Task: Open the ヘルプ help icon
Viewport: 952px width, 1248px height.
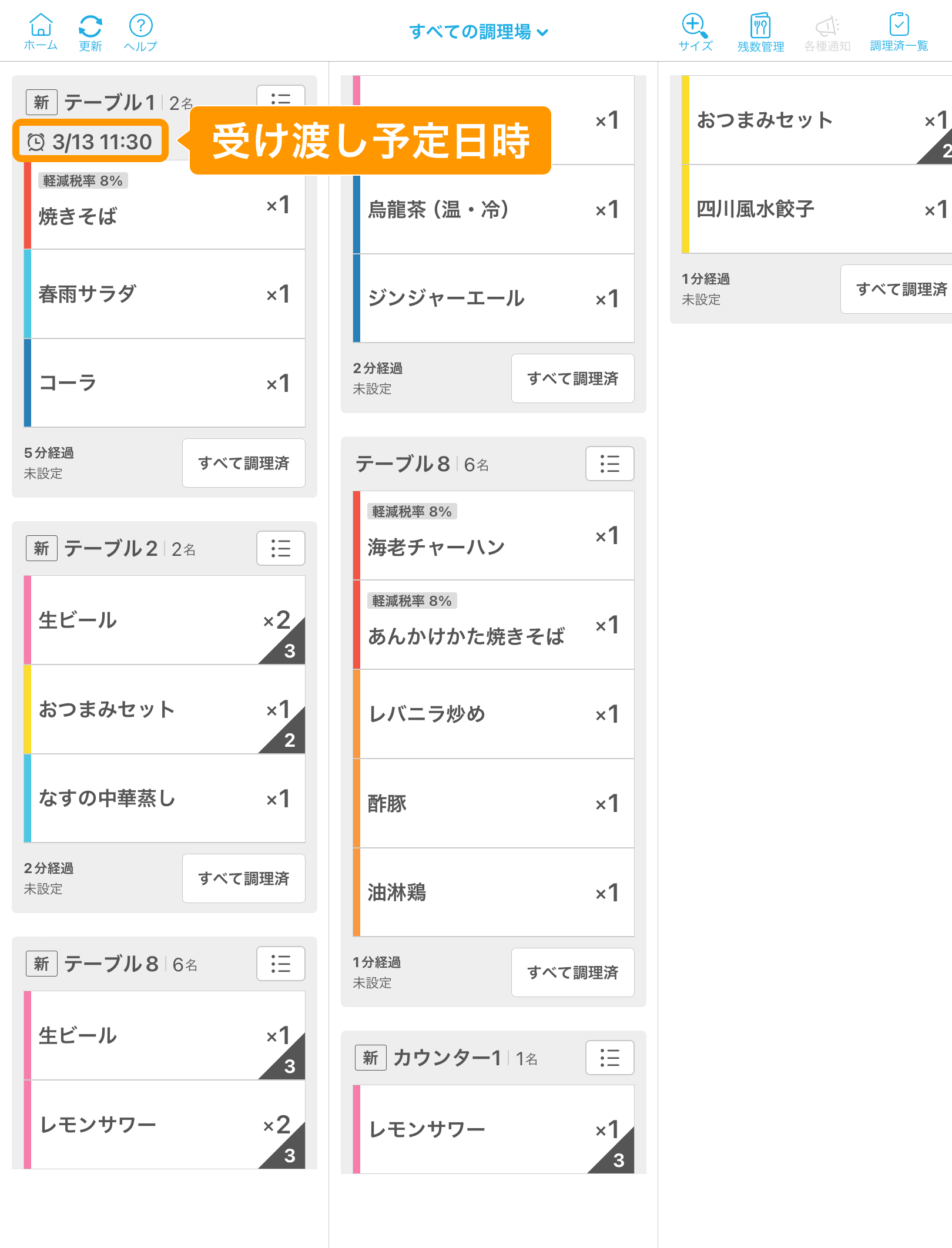Action: [140, 32]
